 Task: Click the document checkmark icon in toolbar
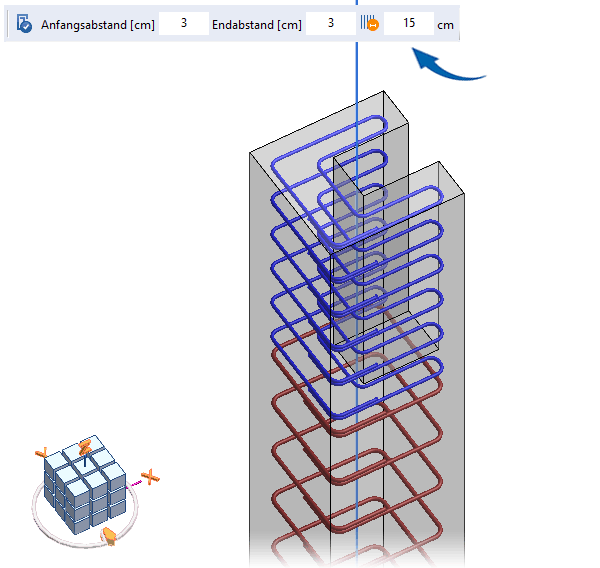click(x=24, y=24)
